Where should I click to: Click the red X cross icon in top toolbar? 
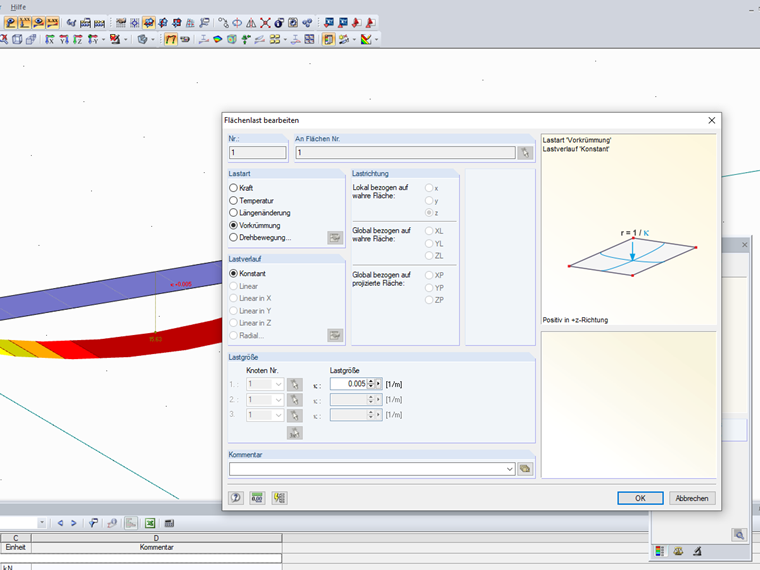(265, 22)
